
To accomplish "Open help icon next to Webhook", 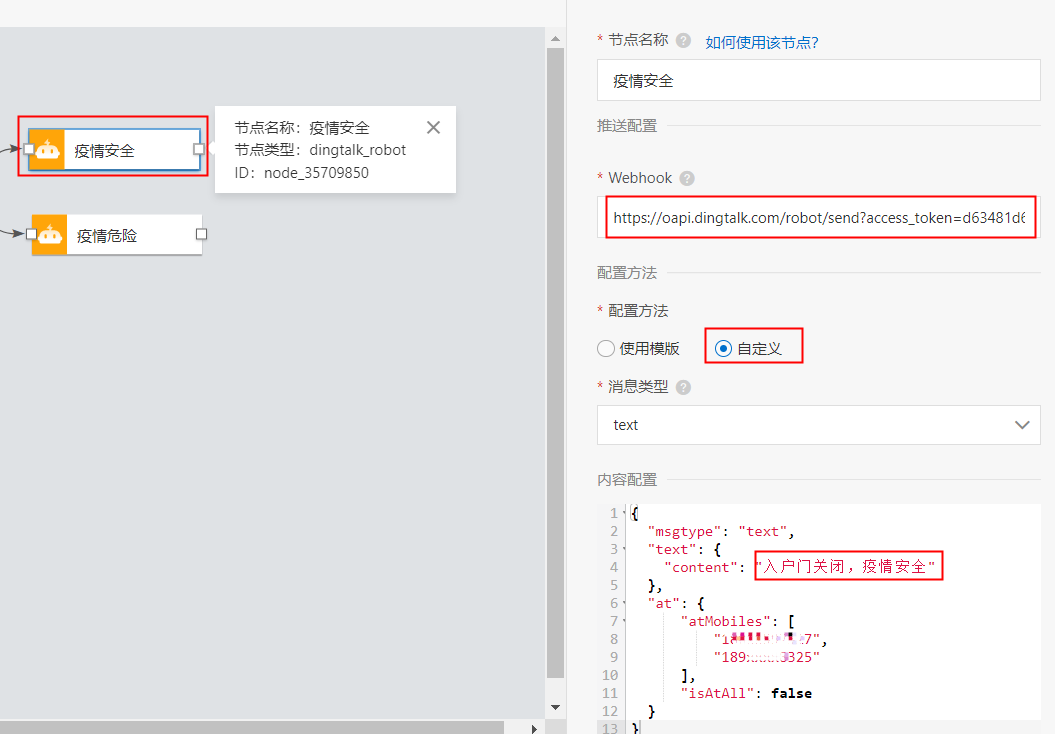I will click(686, 178).
